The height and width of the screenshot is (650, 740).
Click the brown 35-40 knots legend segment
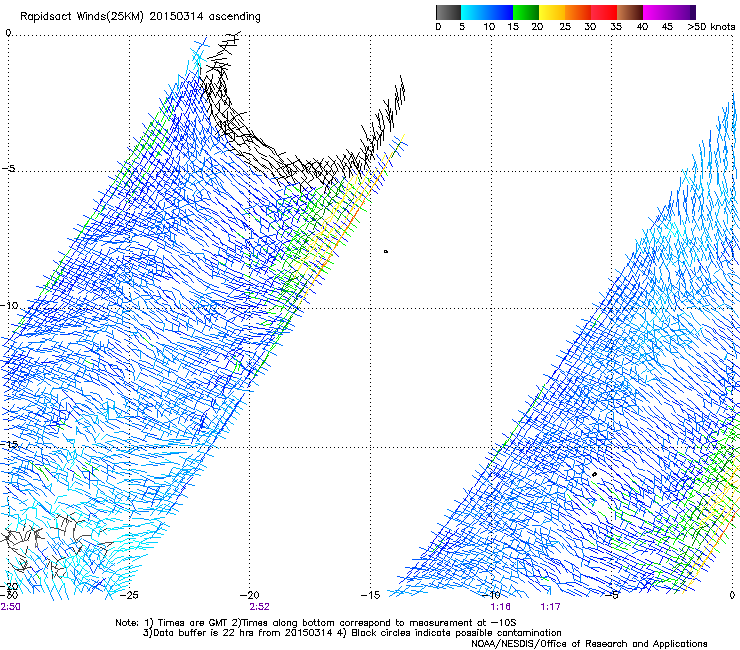point(630,12)
